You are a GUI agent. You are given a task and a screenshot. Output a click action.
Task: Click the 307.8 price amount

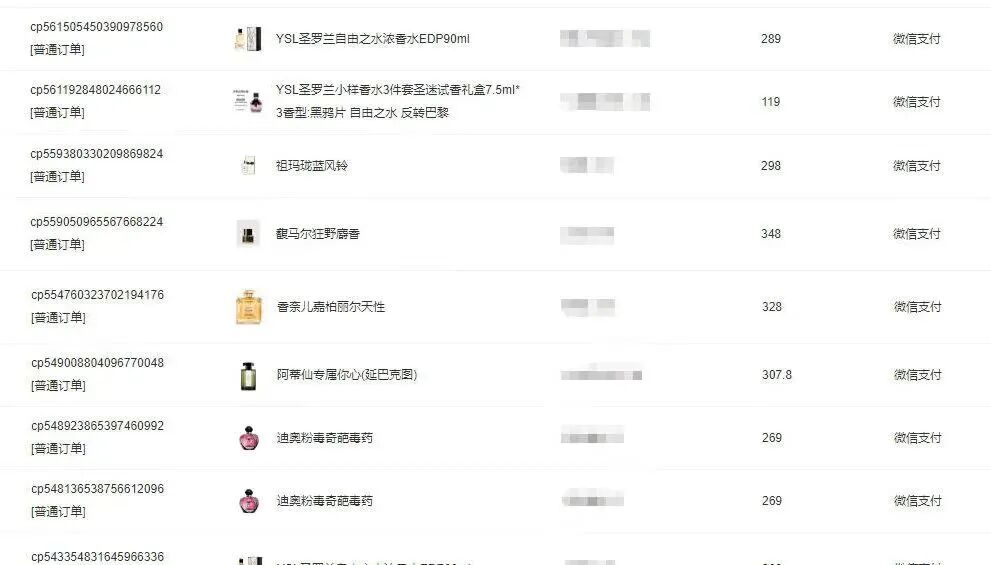777,375
